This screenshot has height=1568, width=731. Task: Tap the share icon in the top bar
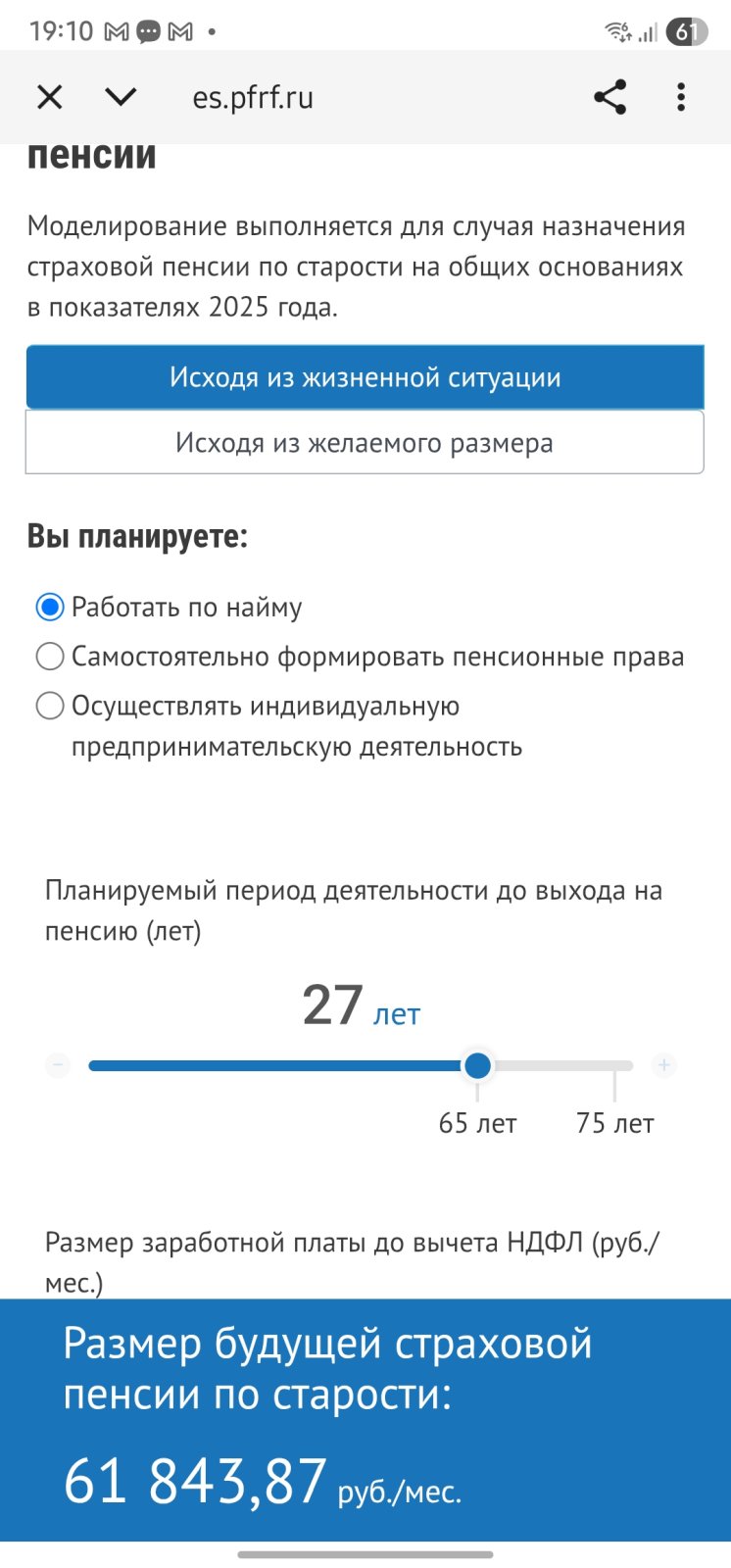click(x=609, y=97)
